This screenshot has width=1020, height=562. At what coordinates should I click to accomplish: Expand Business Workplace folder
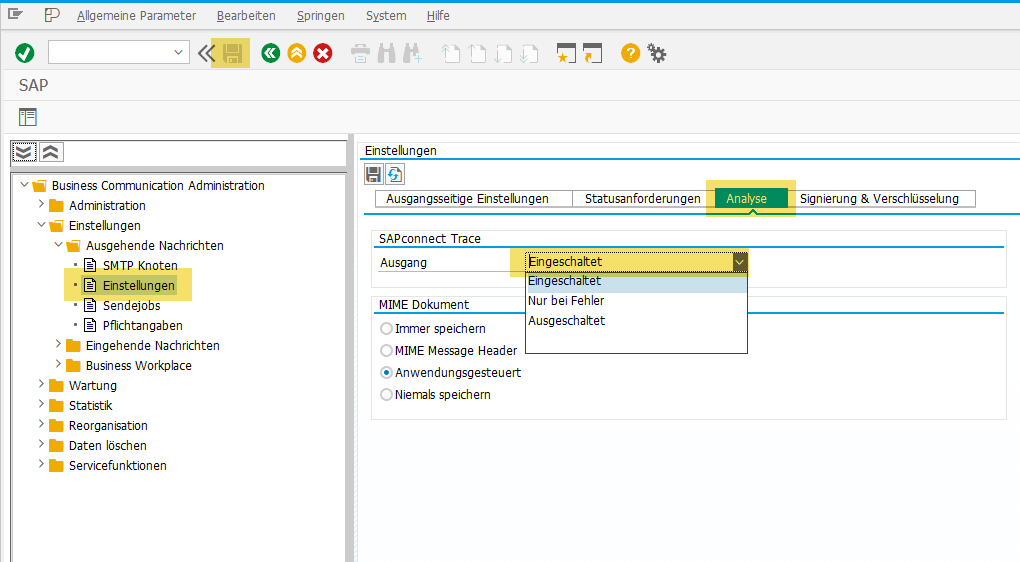click(59, 364)
